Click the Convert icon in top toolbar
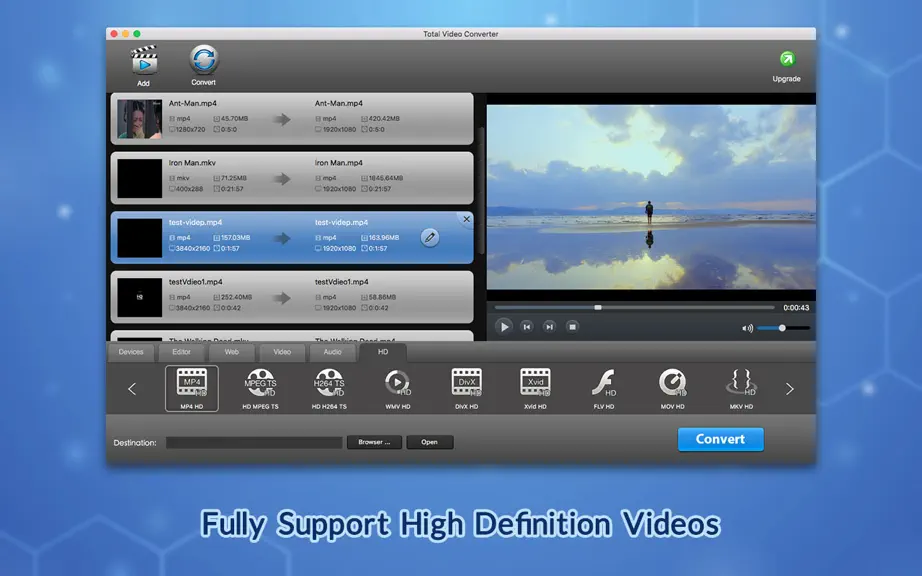922x576 pixels. tap(203, 59)
